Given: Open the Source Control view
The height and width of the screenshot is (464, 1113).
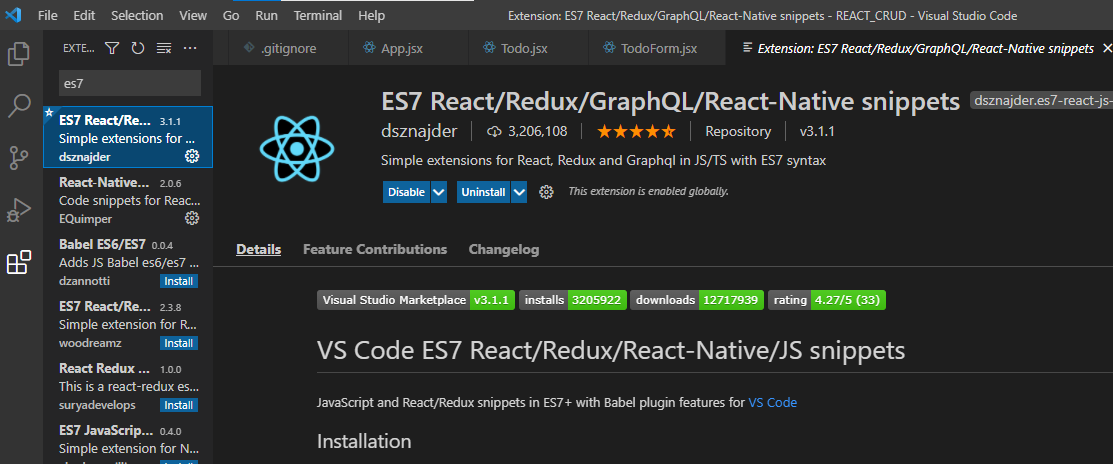Looking at the screenshot, I should [18, 158].
